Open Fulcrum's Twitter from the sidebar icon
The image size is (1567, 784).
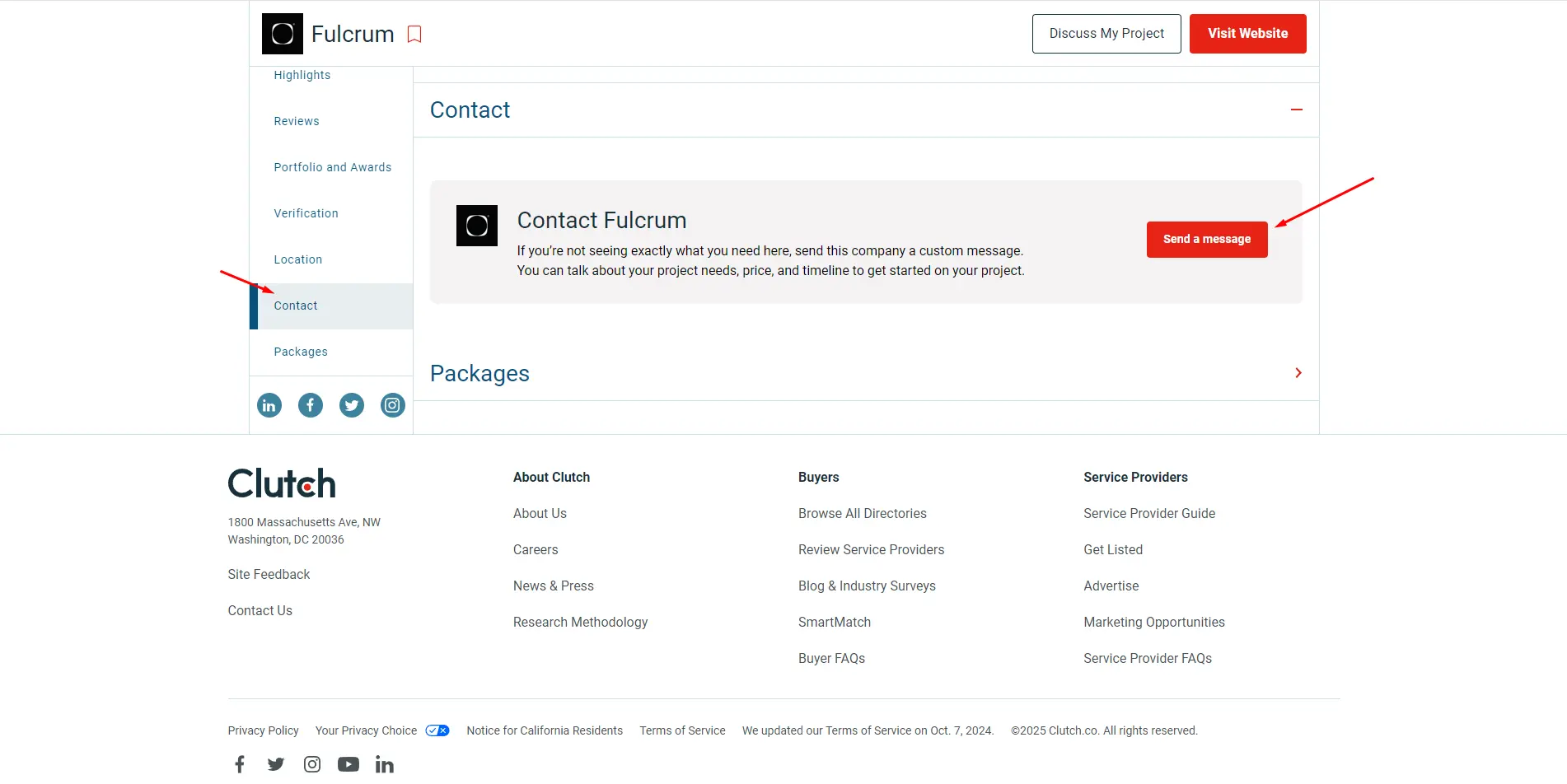[x=352, y=405]
